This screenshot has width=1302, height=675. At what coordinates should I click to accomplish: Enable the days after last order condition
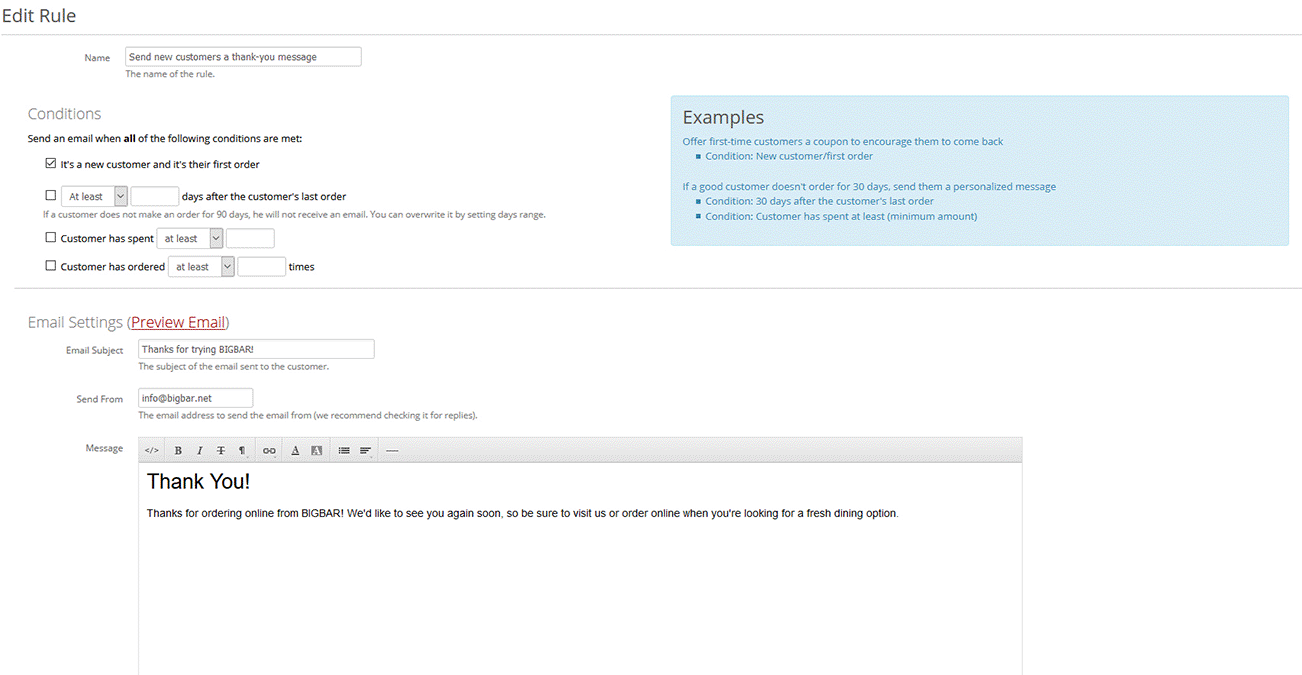pyautogui.click(x=50, y=195)
